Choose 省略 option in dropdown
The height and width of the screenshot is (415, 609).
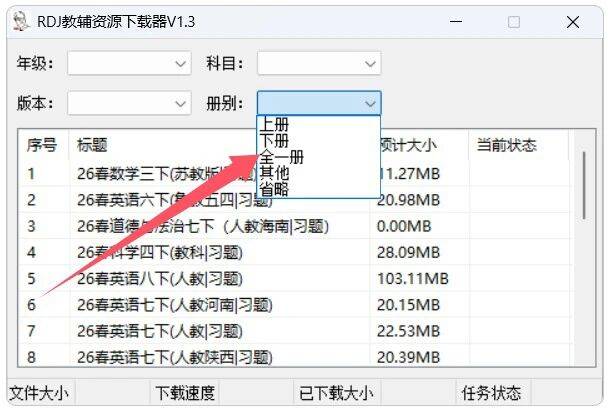(275, 189)
